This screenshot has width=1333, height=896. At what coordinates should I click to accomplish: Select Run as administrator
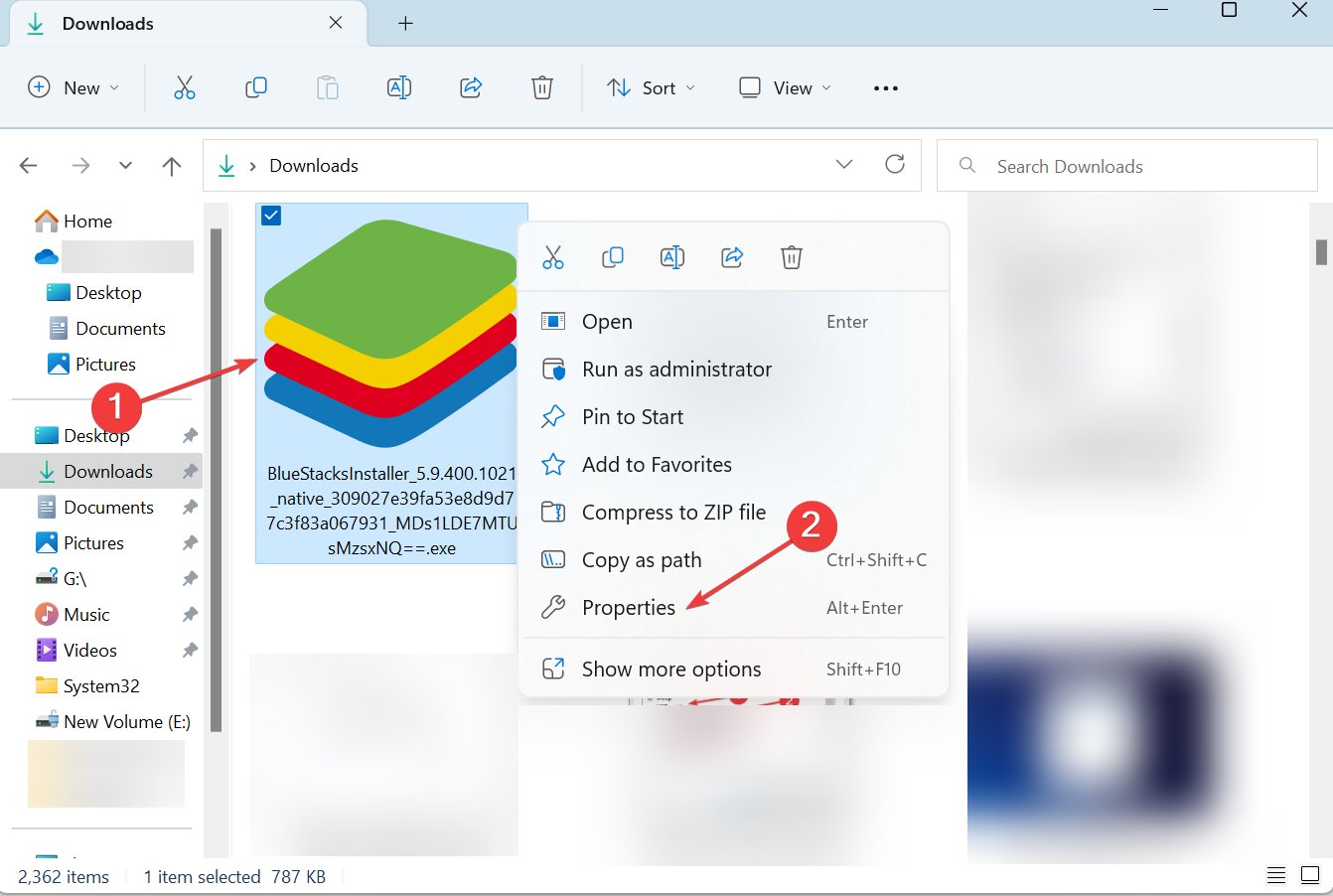pyautogui.click(x=734, y=369)
